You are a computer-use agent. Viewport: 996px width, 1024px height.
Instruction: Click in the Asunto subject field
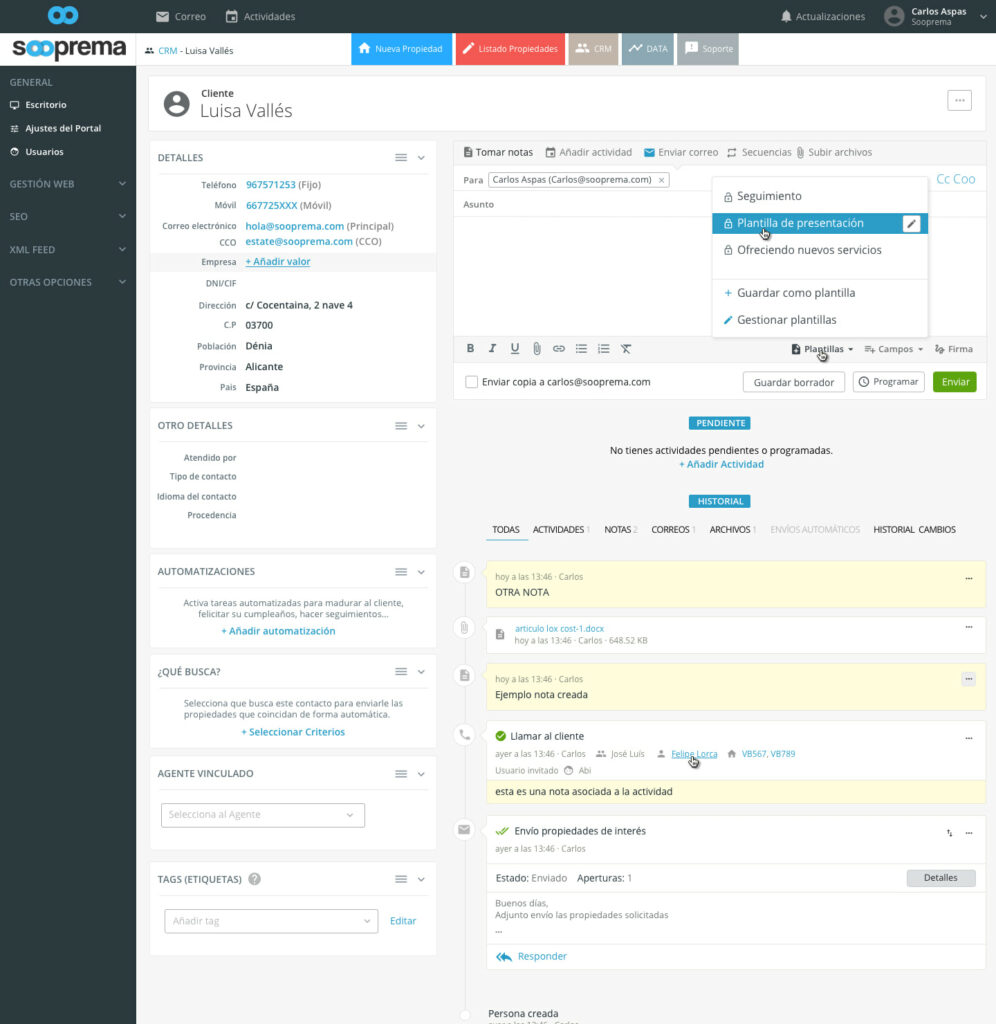(718, 204)
